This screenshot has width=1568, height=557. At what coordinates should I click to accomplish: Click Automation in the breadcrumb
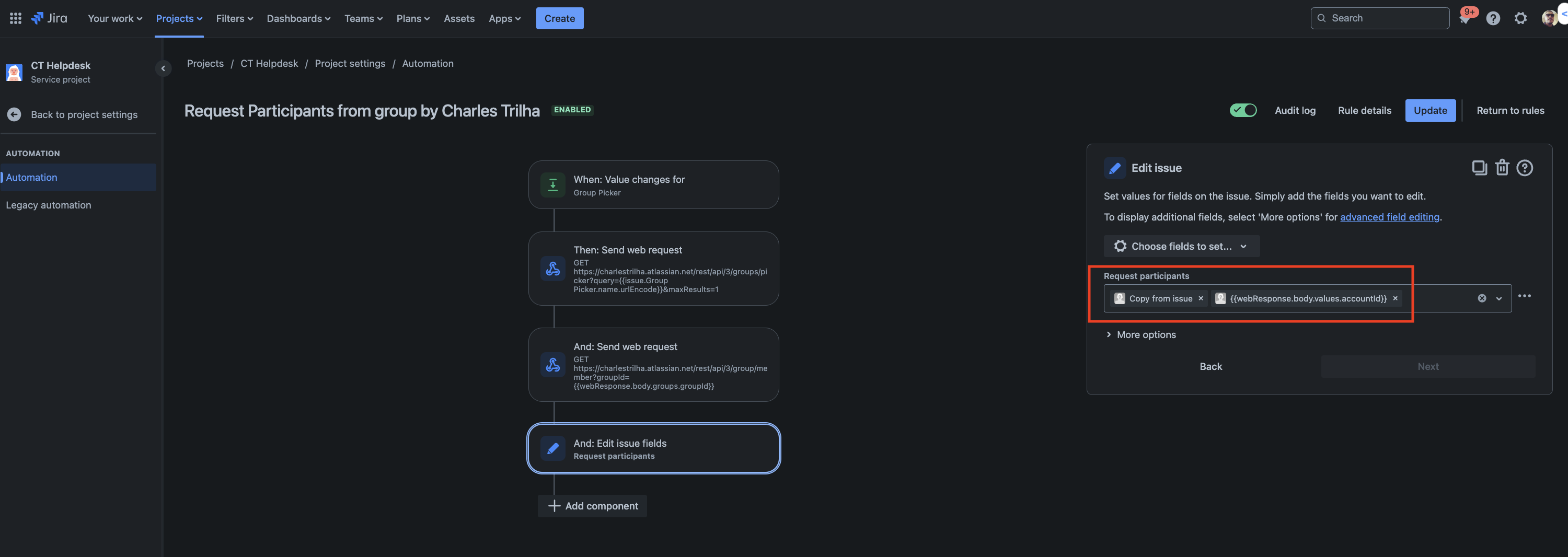[428, 63]
